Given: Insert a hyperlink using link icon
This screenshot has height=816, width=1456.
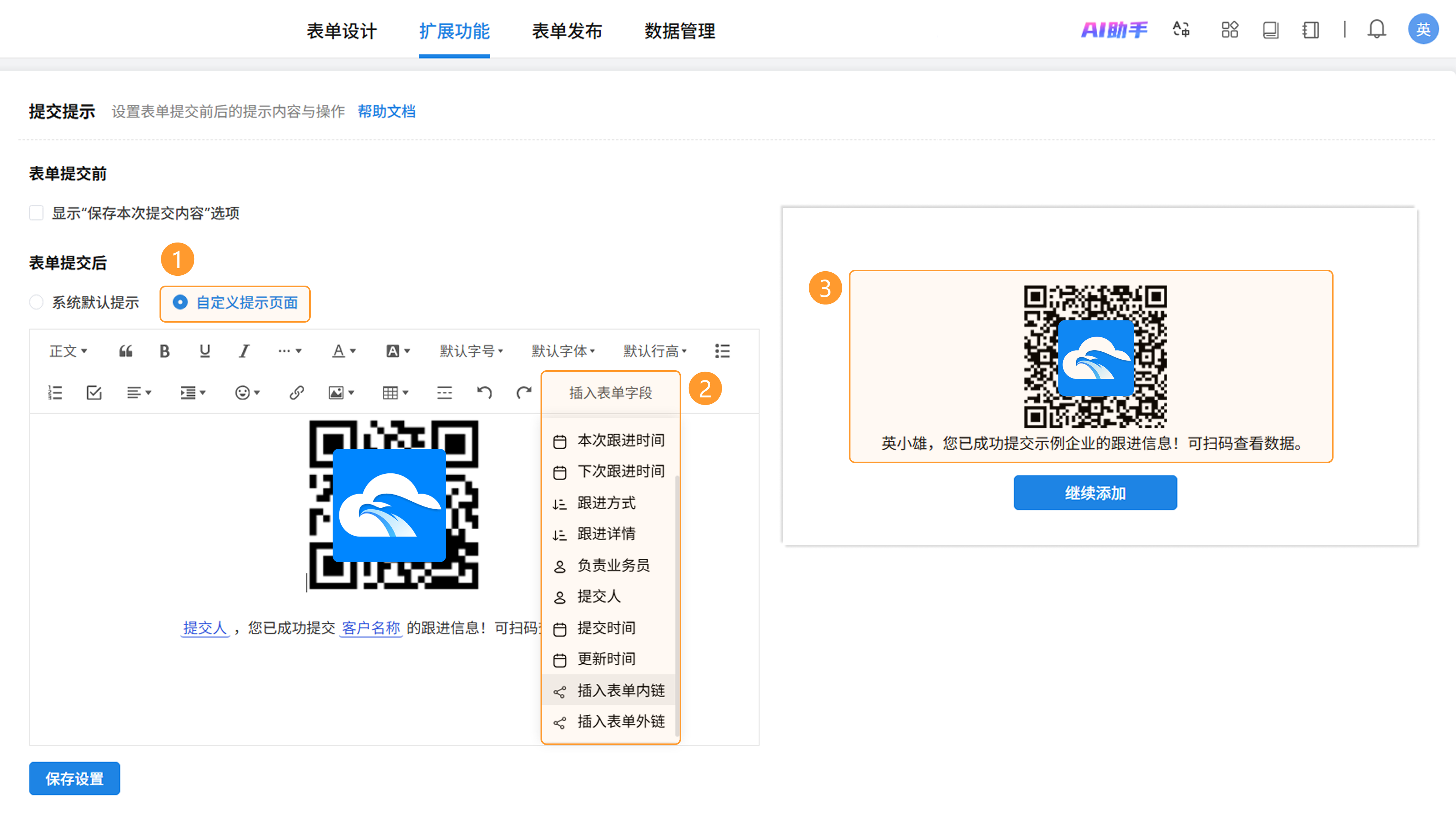Looking at the screenshot, I should click(297, 393).
